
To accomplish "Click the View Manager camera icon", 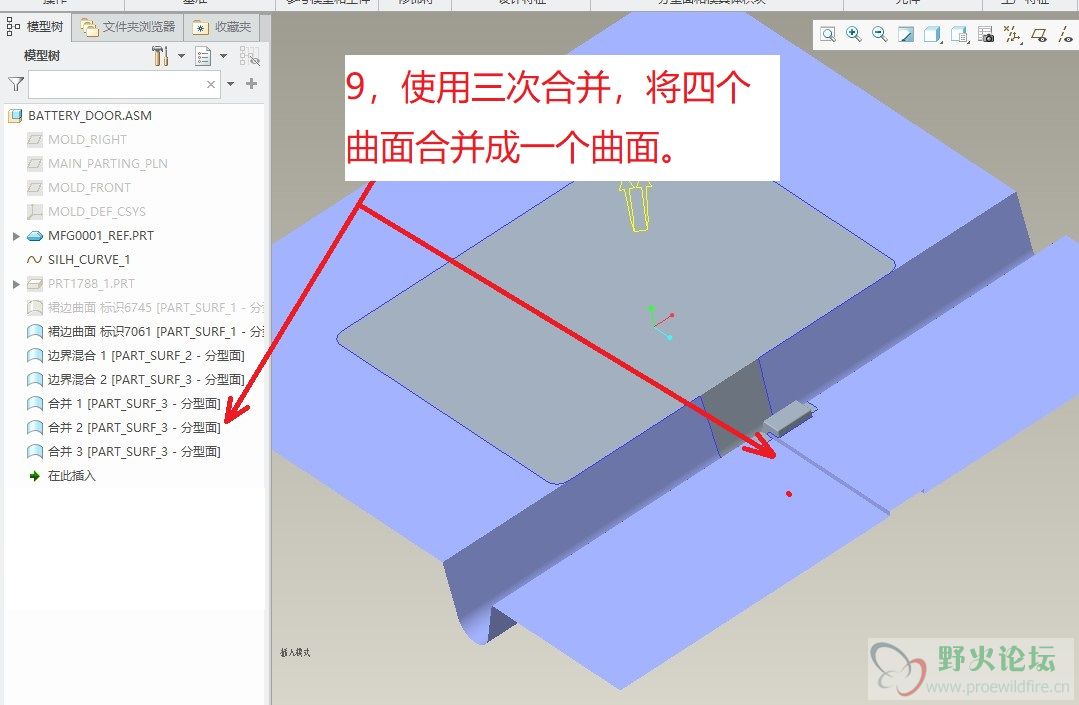I will click(985, 34).
